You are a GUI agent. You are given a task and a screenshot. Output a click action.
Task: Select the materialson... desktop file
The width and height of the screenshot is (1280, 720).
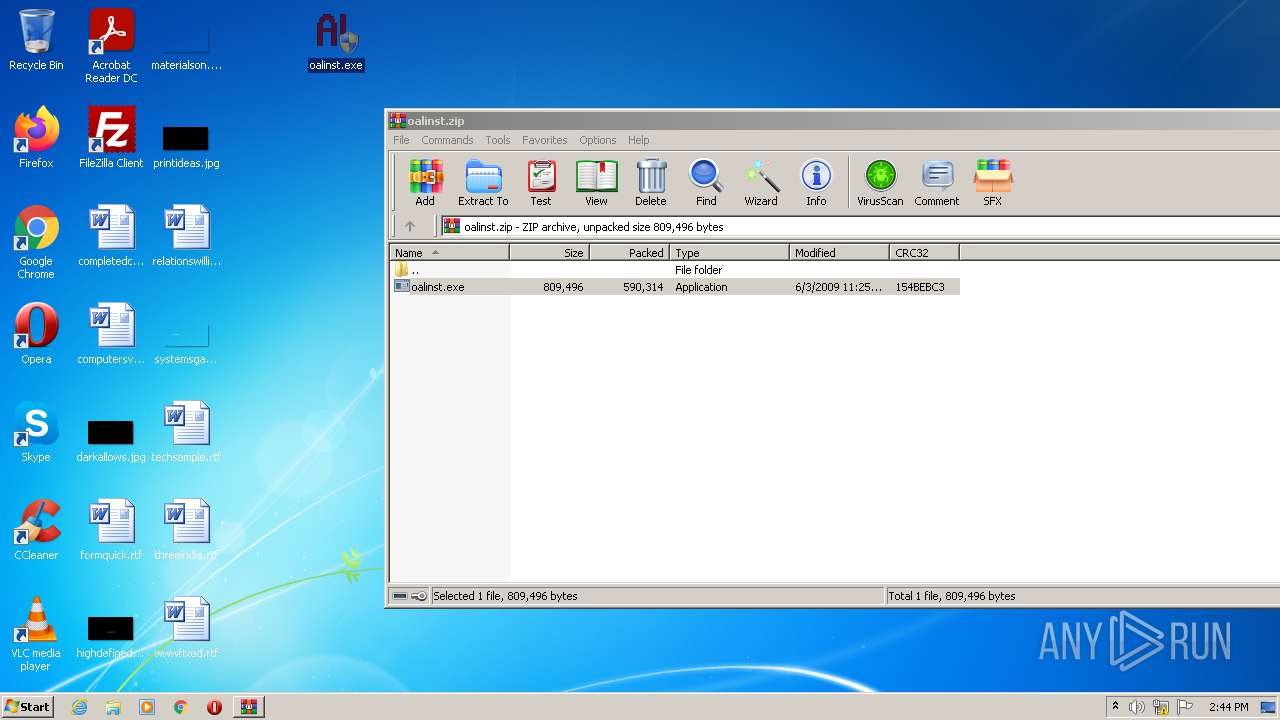(186, 48)
